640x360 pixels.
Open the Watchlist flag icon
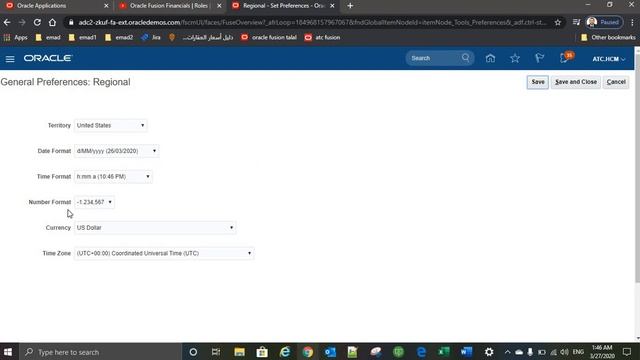[x=539, y=58]
